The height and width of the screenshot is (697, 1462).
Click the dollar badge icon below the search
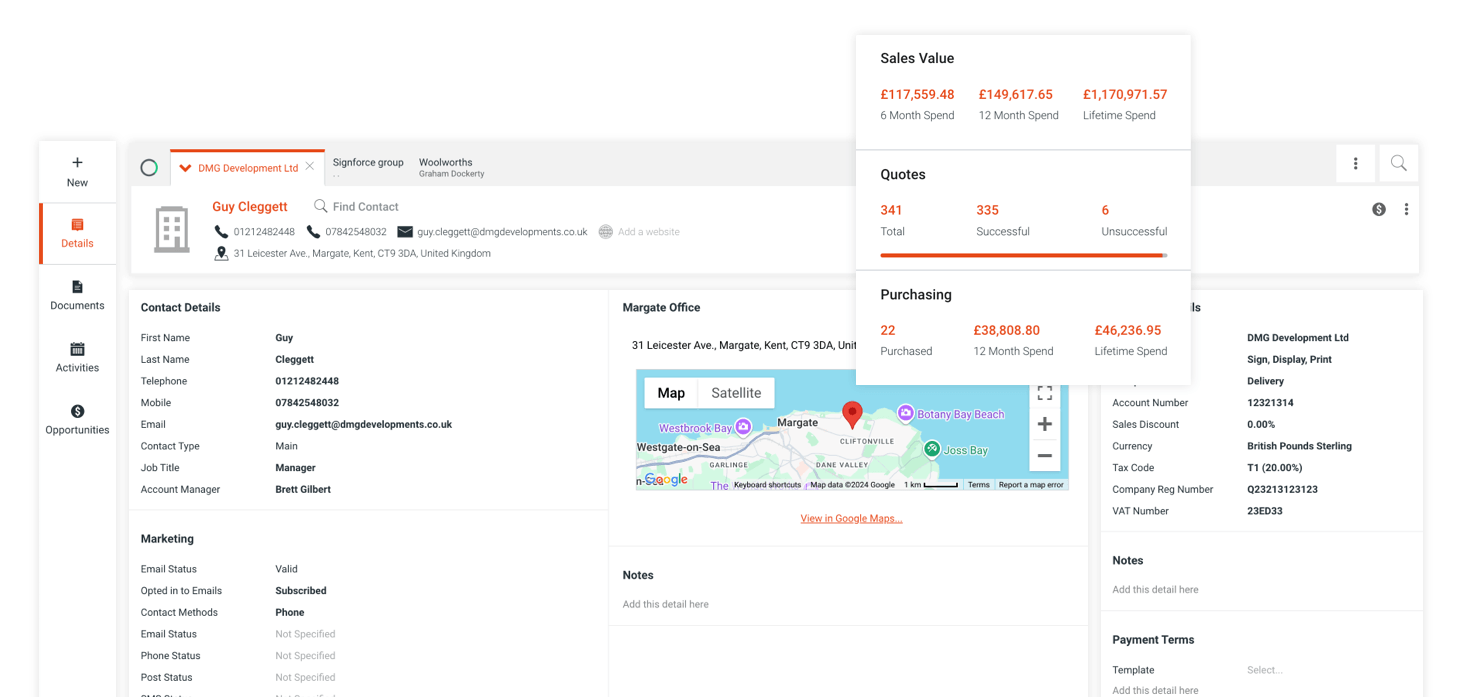point(1378,209)
